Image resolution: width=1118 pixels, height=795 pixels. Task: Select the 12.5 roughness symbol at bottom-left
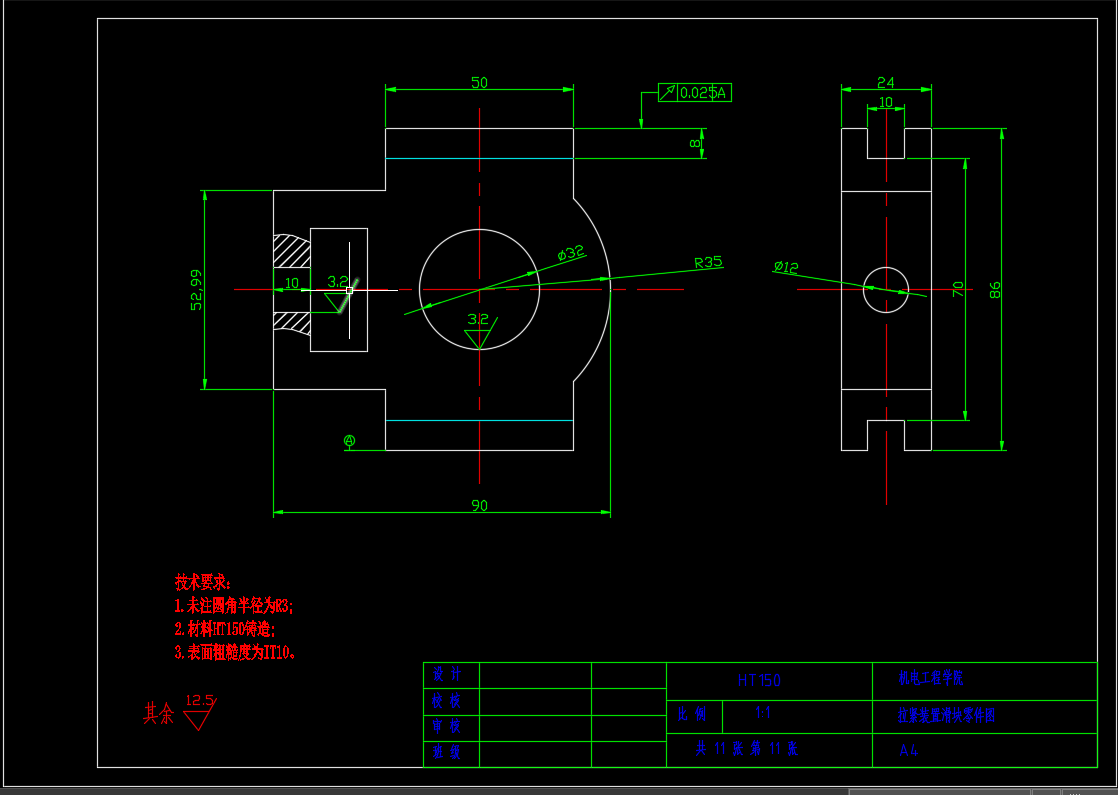(200, 711)
